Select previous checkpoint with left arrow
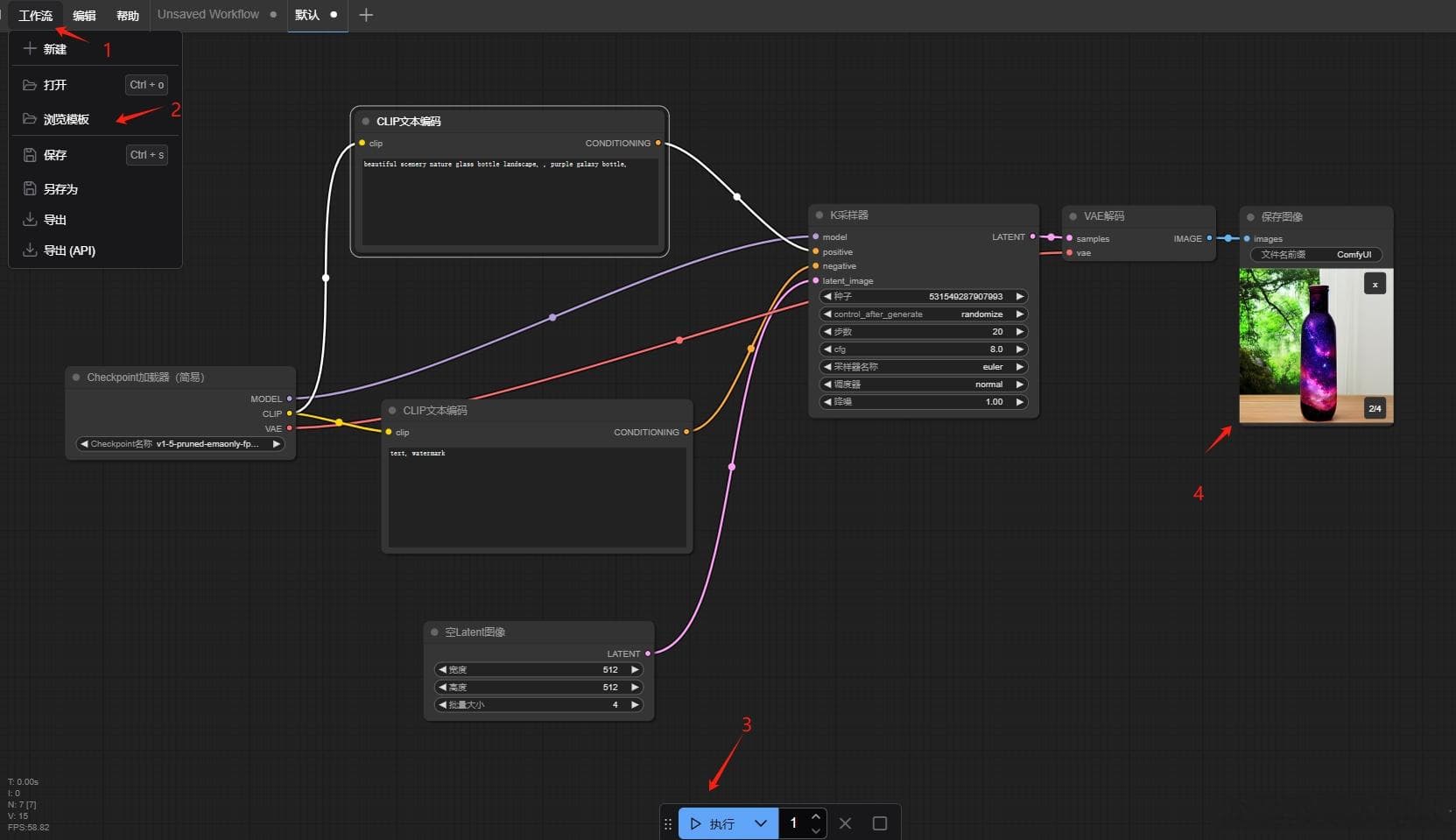The height and width of the screenshot is (840, 1456). click(84, 444)
